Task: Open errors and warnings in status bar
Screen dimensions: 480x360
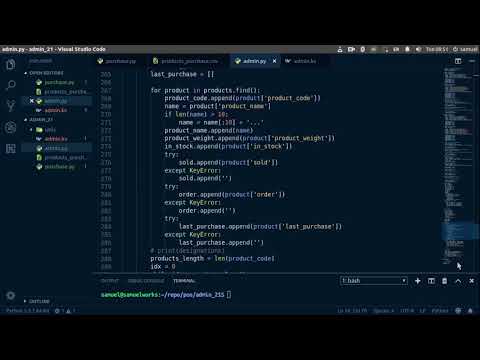Action: tap(65, 311)
